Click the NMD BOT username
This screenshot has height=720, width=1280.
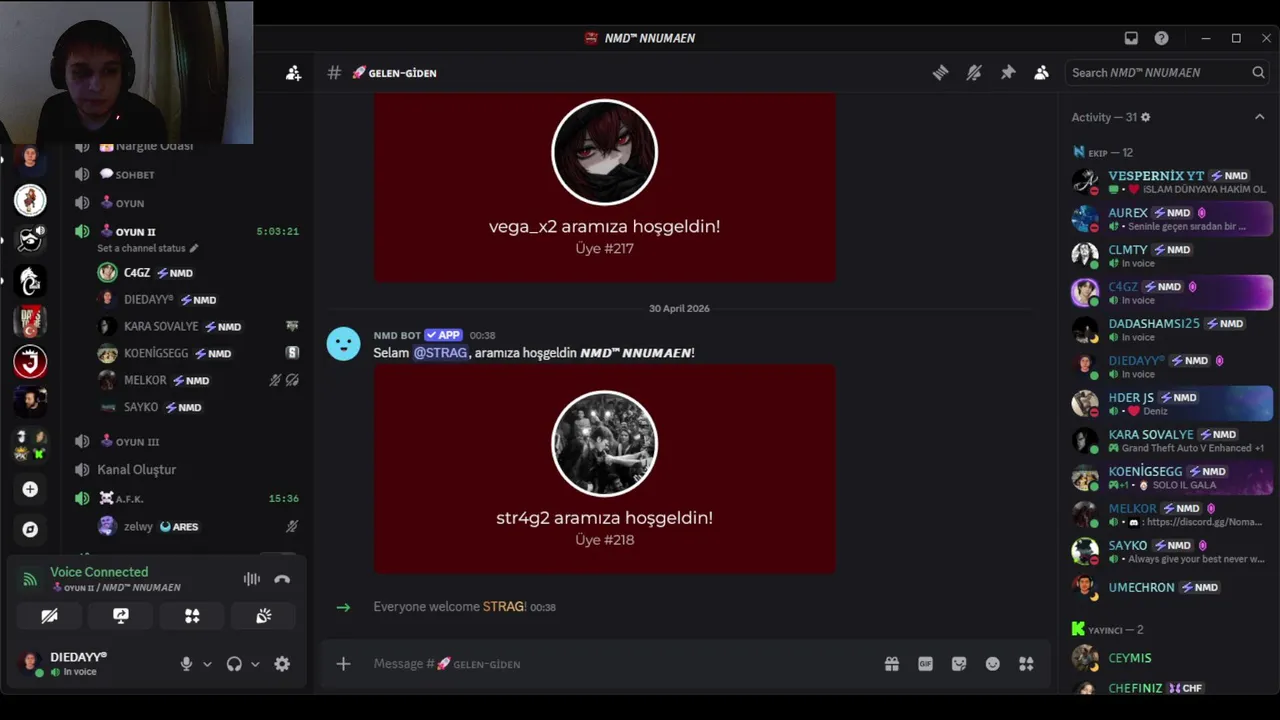coord(397,335)
